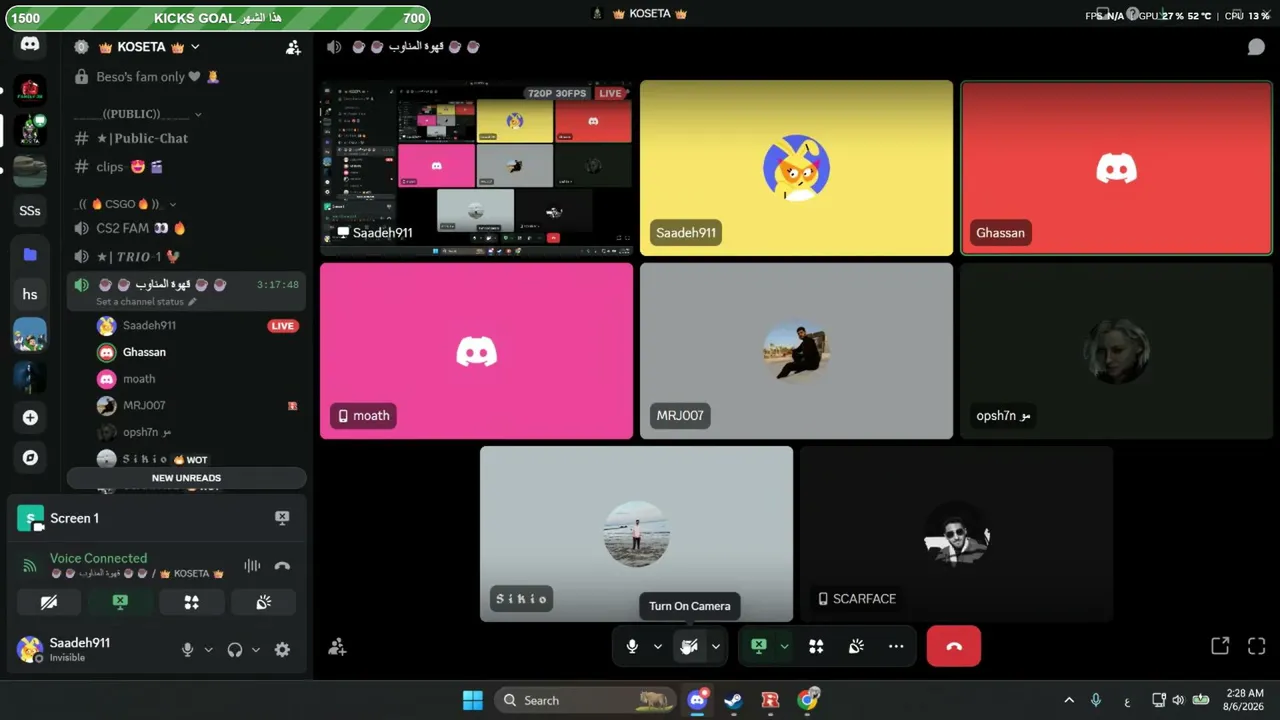Click the taskbar Search box
This screenshot has width=1280, height=720.
pos(585,700)
